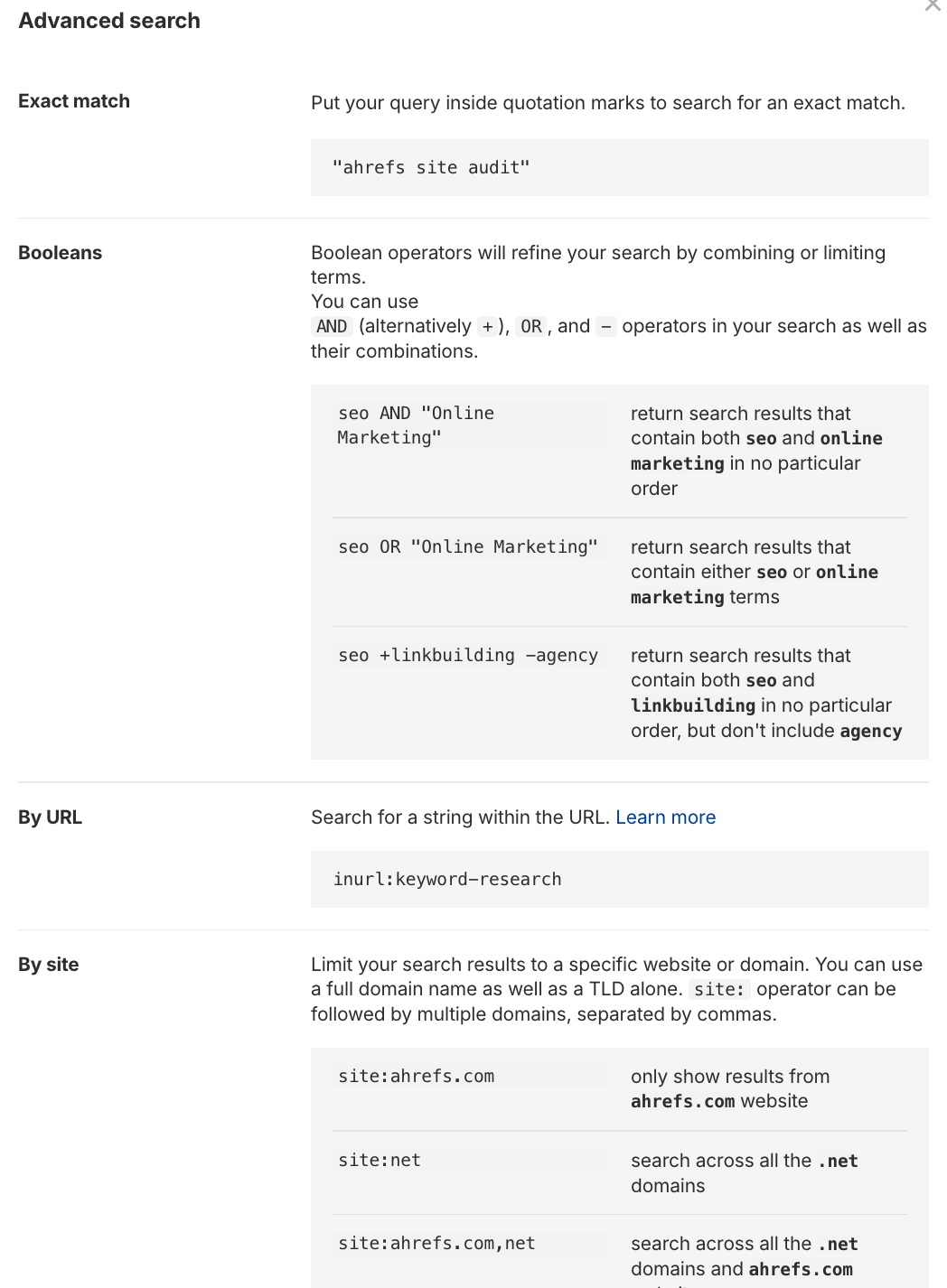The width and height of the screenshot is (947, 1288).
Task: Select the seo OR "Online Marketing" example
Action: [x=467, y=546]
